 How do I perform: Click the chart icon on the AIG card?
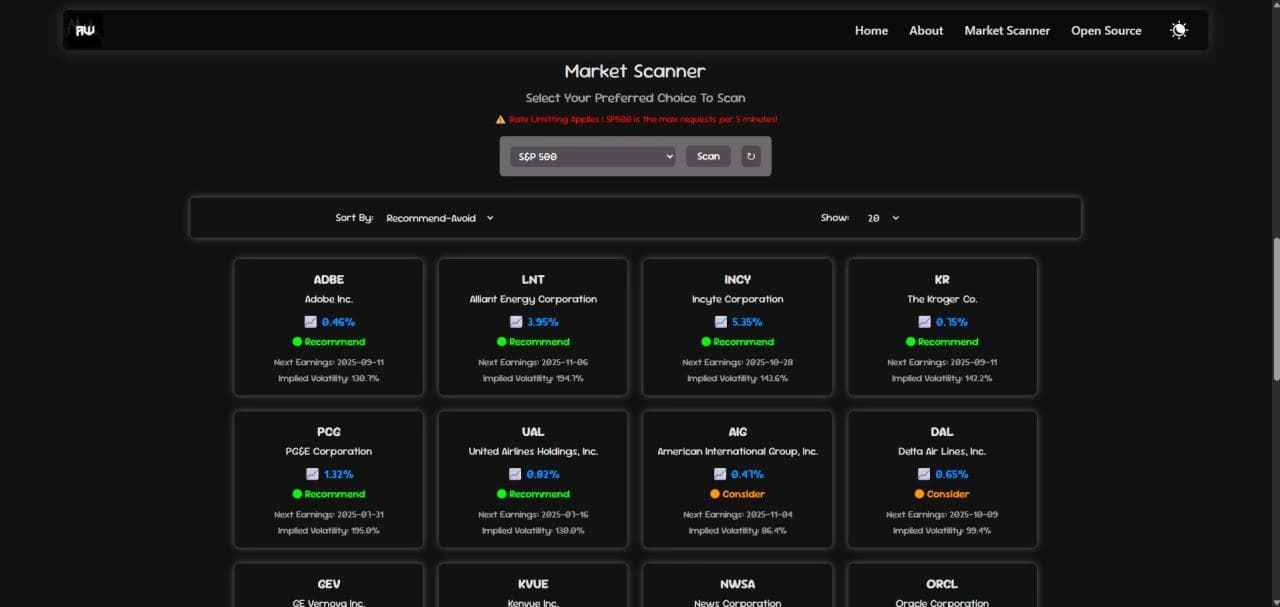pos(720,474)
